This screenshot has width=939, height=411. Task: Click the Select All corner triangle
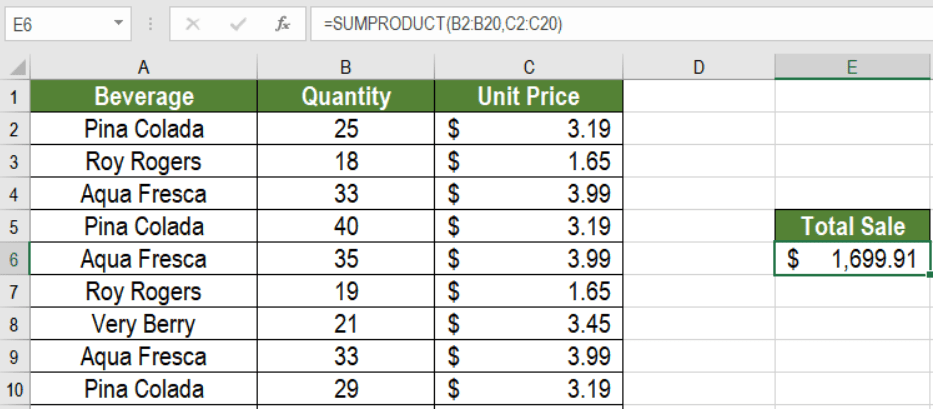17,68
